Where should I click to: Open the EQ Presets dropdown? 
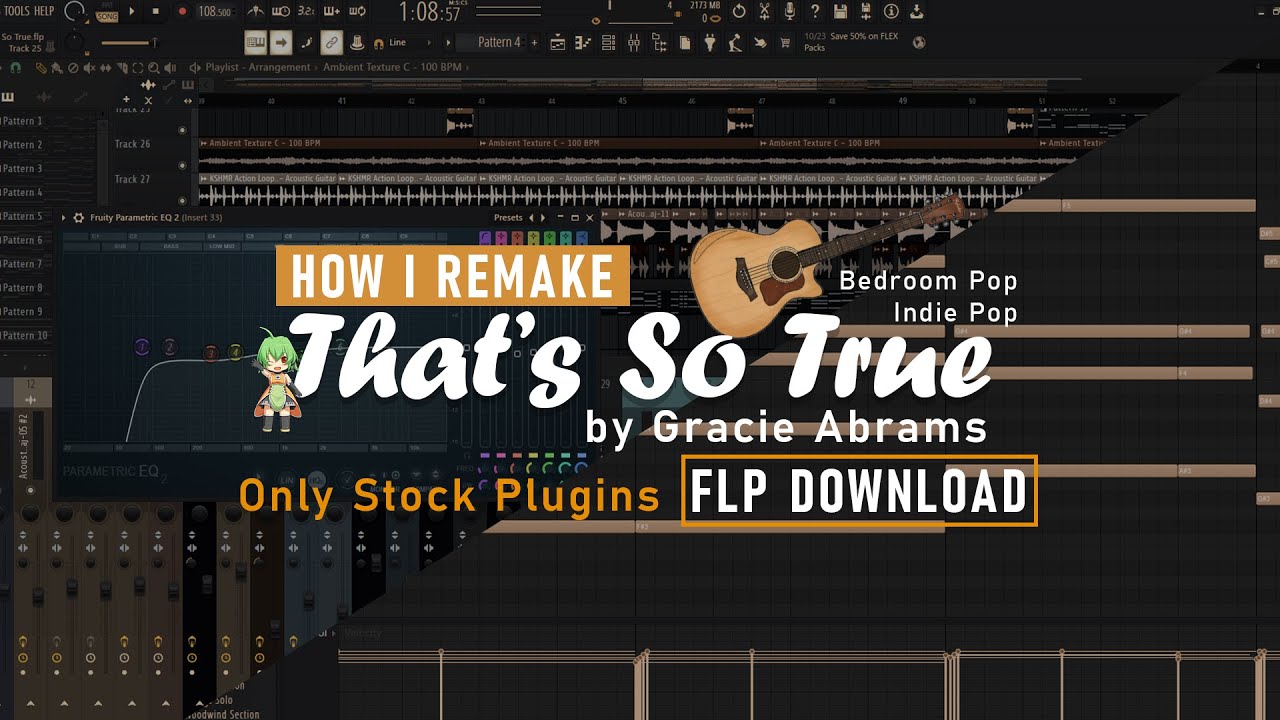(x=508, y=217)
